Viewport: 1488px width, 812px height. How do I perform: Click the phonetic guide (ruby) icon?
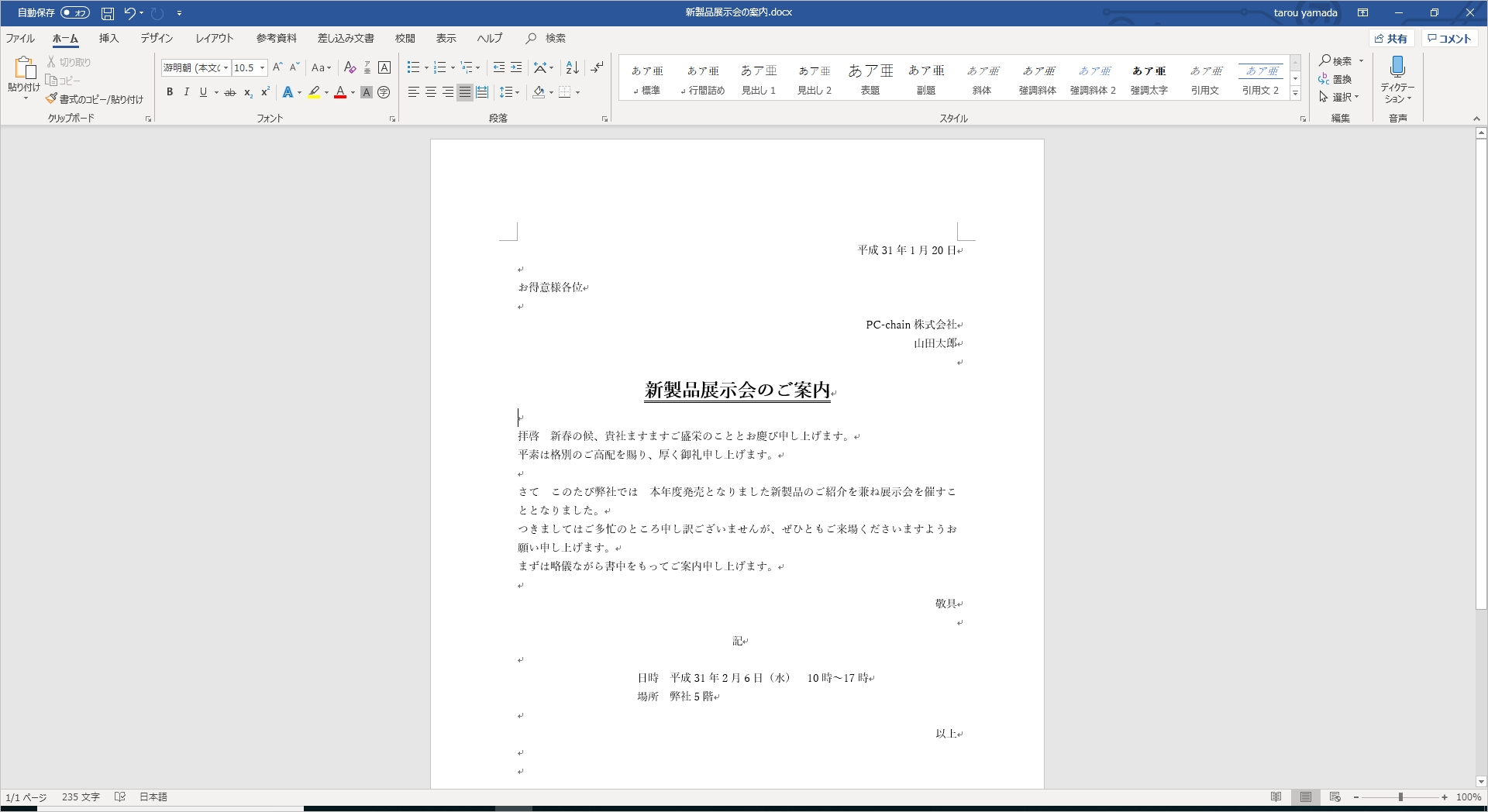coord(367,67)
